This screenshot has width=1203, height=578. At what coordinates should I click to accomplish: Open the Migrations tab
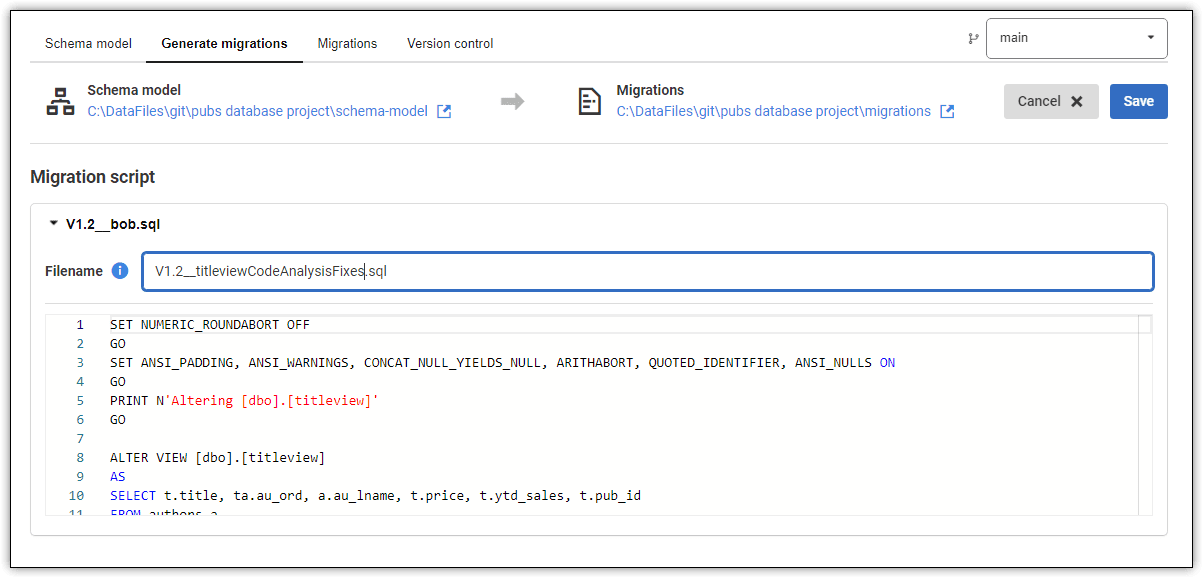tap(347, 43)
